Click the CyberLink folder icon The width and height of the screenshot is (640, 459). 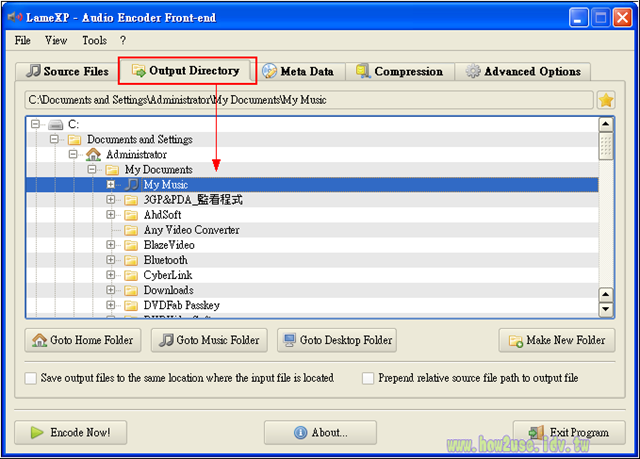(x=131, y=275)
